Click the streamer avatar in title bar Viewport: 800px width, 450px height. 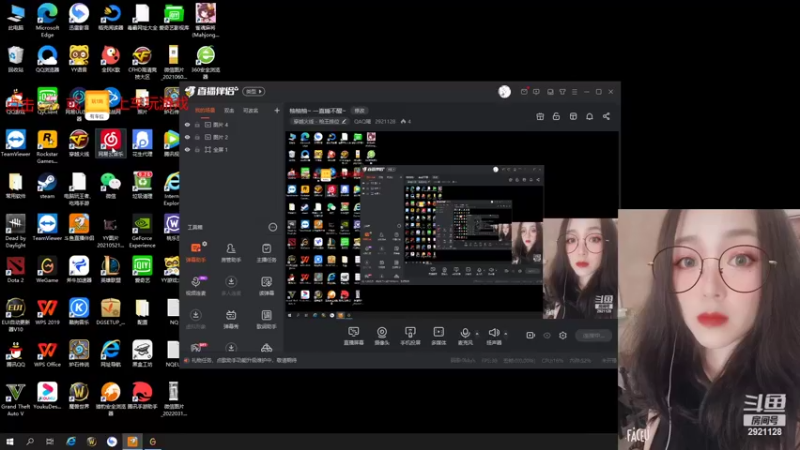coord(504,91)
